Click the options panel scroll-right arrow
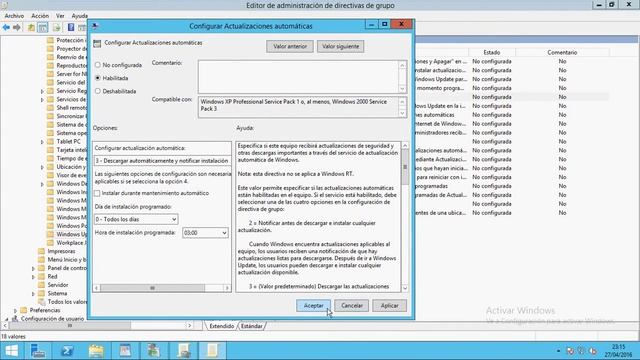The image size is (640, 360). point(227,288)
